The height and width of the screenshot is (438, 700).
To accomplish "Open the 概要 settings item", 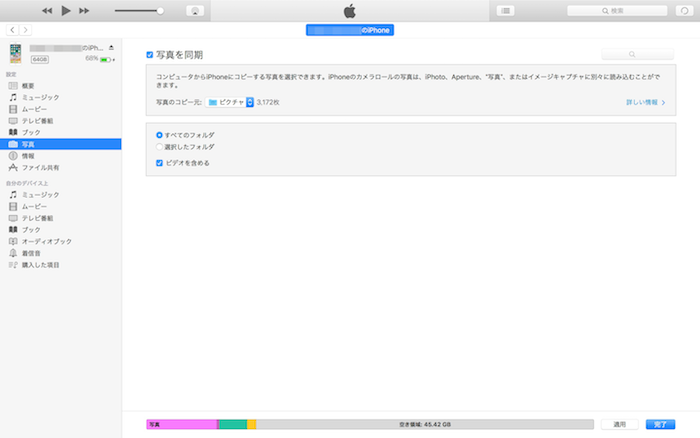I will pyautogui.click(x=61, y=86).
